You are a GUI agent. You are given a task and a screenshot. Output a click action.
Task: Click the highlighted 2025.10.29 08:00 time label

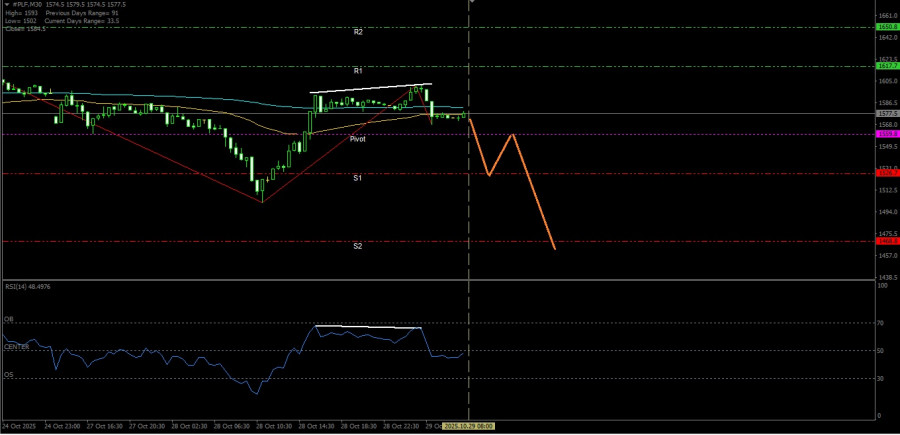[x=470, y=425]
